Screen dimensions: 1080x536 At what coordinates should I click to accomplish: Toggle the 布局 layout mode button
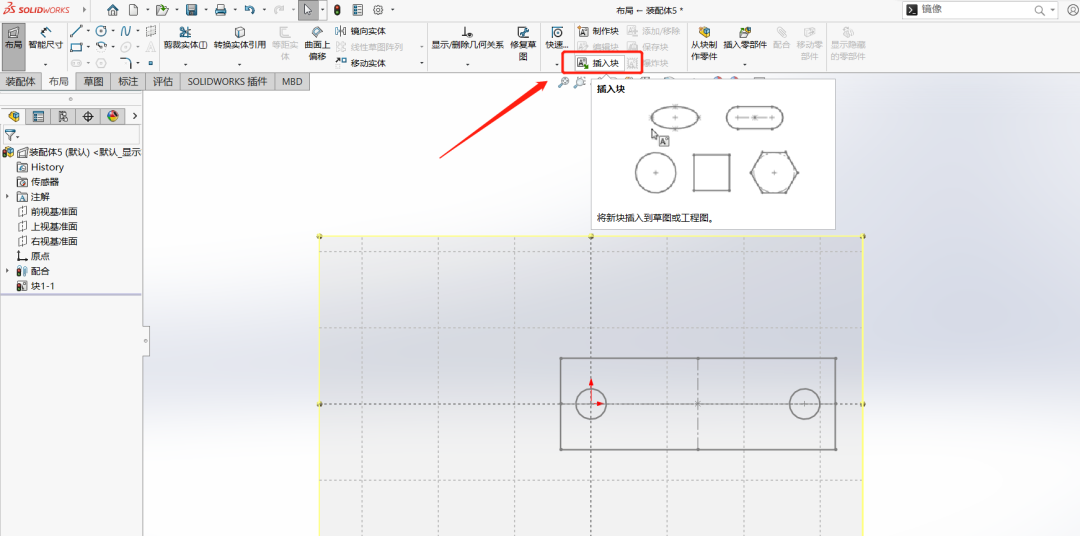coord(13,38)
